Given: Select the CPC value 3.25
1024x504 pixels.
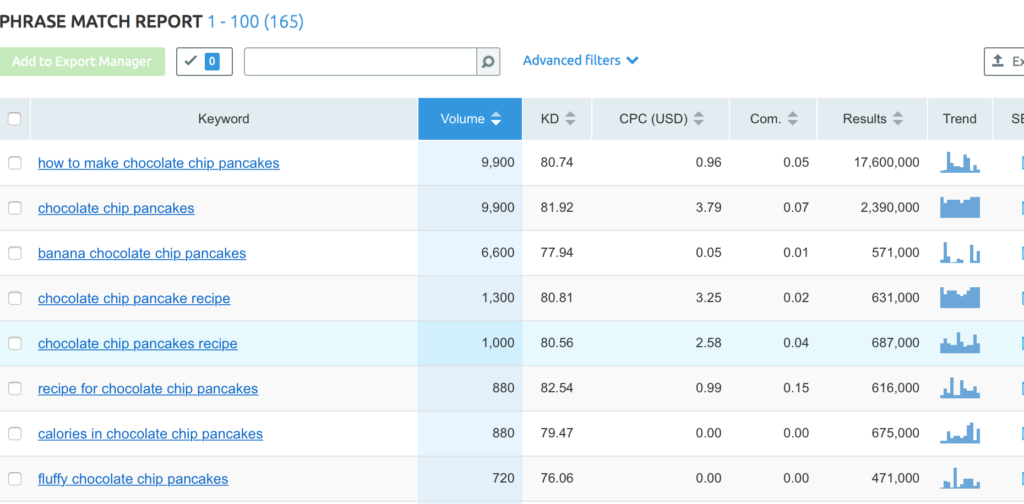Looking at the screenshot, I should point(709,298).
